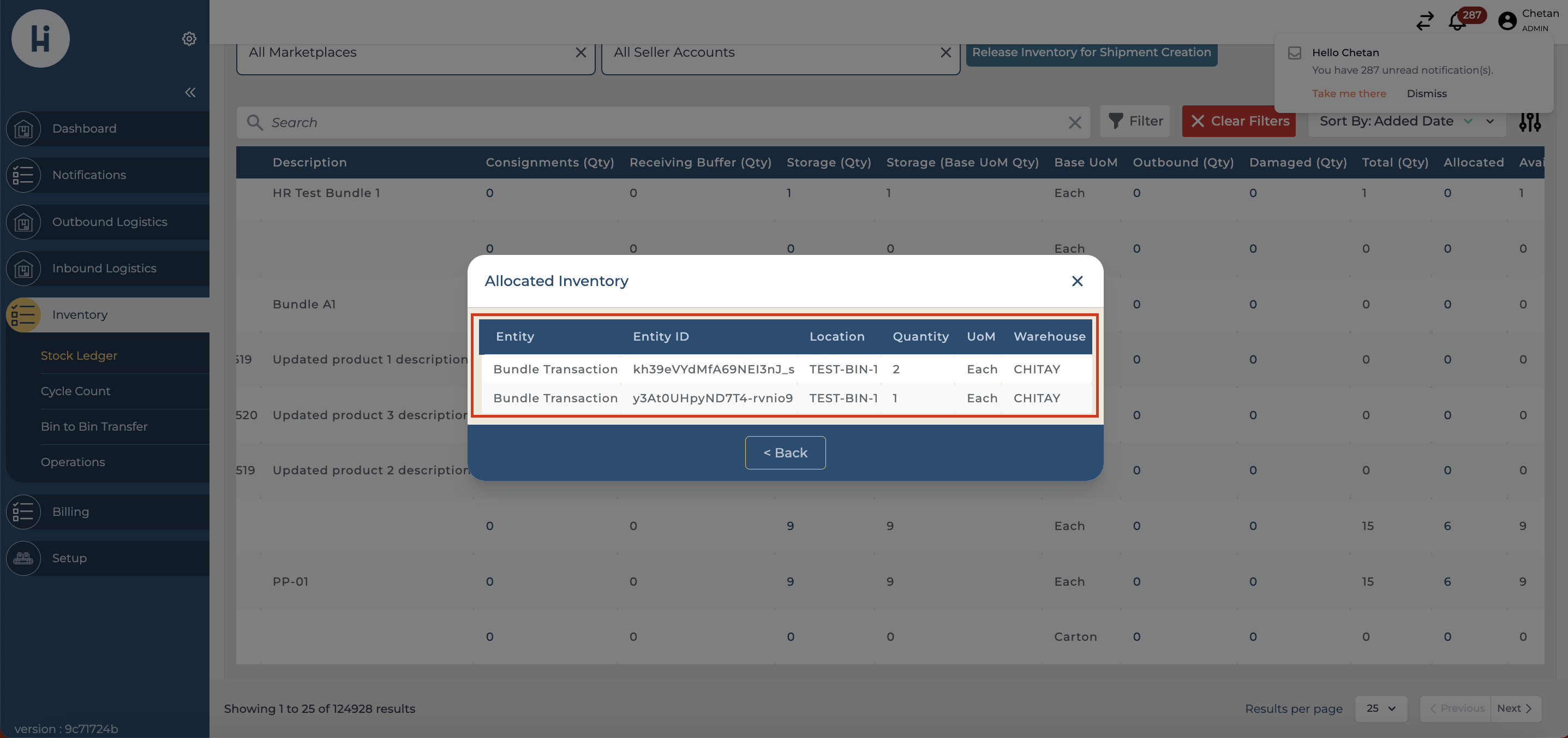Screen dimensions: 1568x738
Task: Clear the All Marketplaces selection
Action: 580,53
